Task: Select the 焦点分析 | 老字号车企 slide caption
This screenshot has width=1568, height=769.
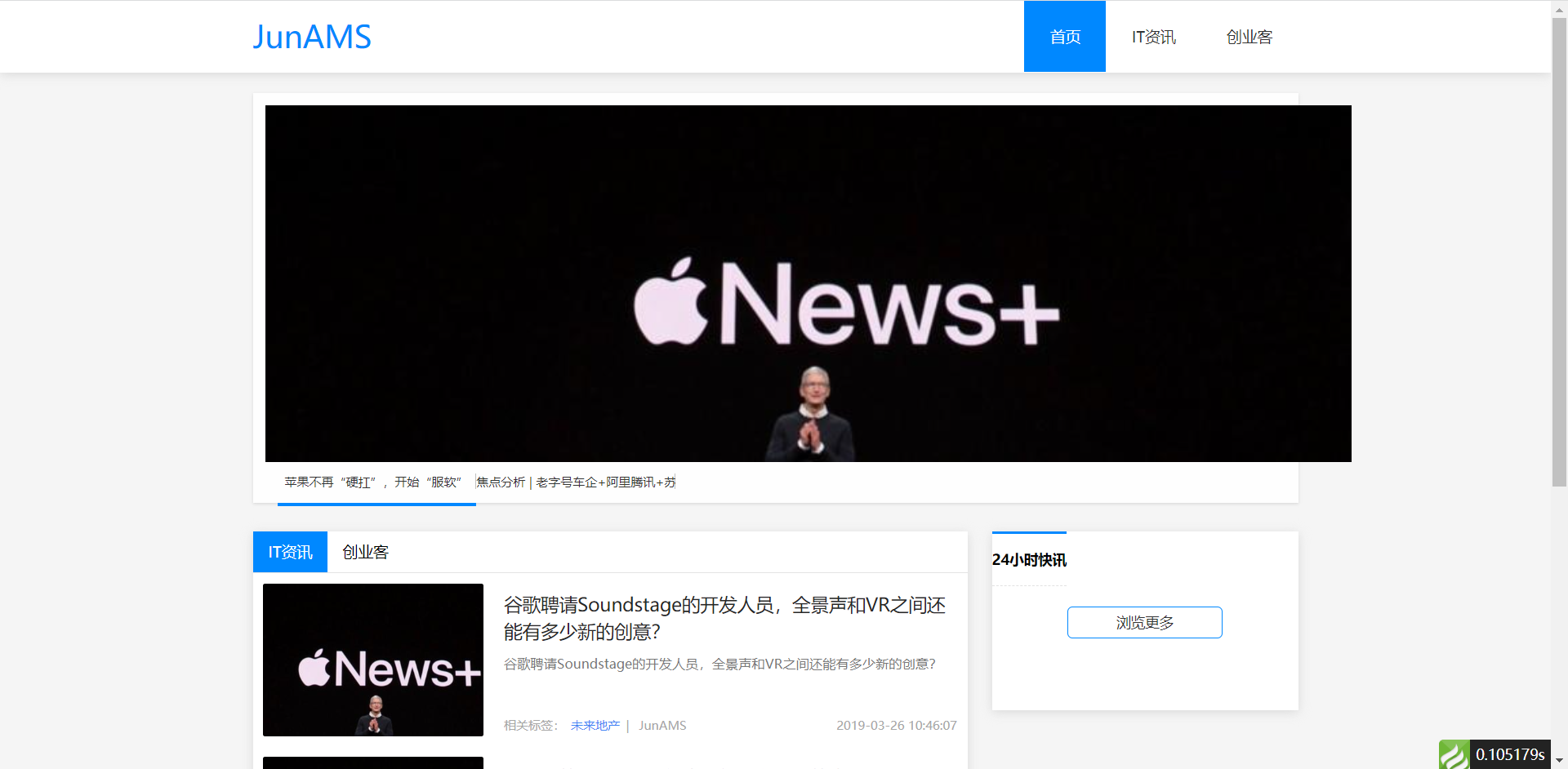Action: click(x=576, y=482)
